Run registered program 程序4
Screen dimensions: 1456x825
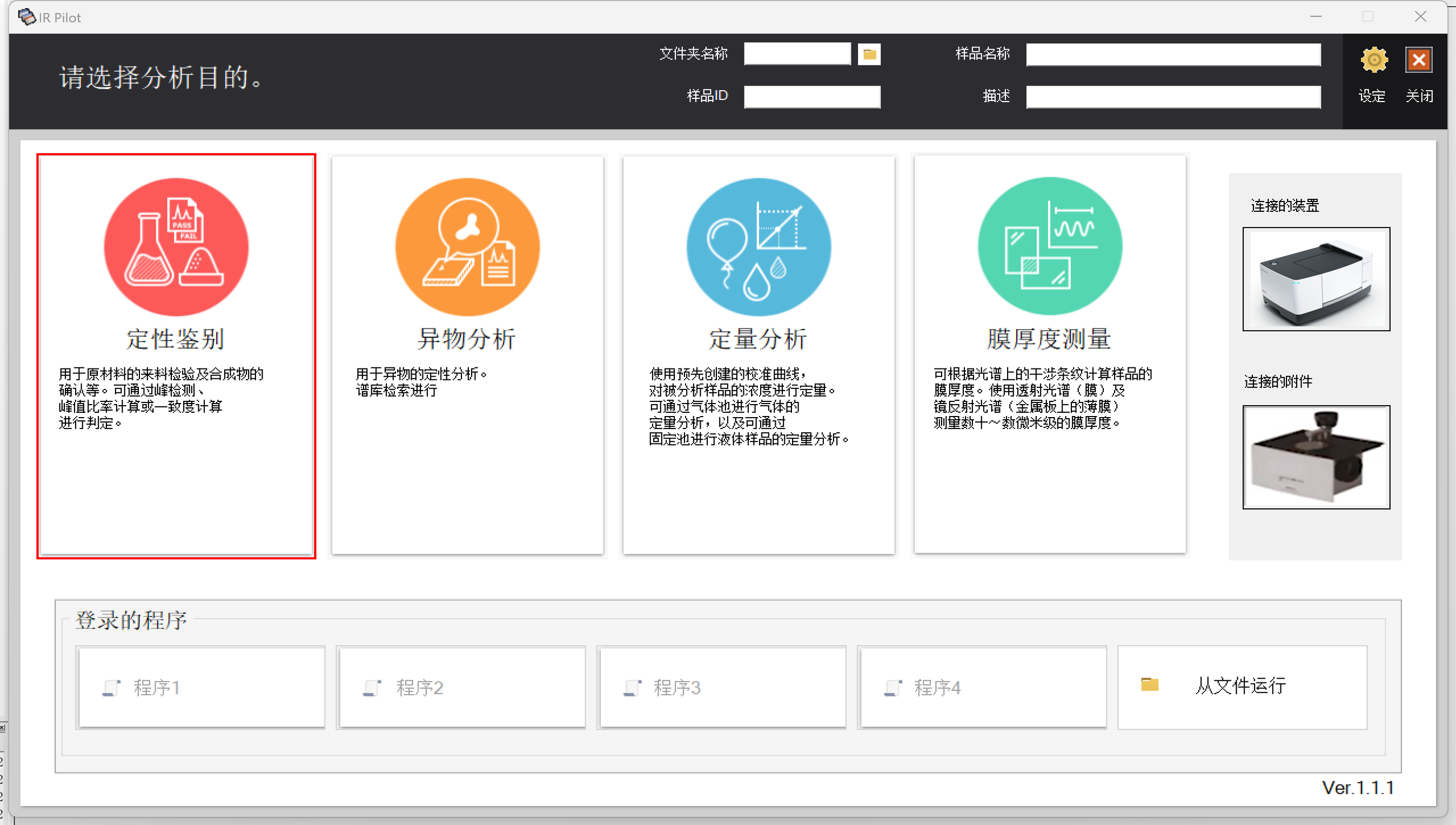(x=982, y=687)
